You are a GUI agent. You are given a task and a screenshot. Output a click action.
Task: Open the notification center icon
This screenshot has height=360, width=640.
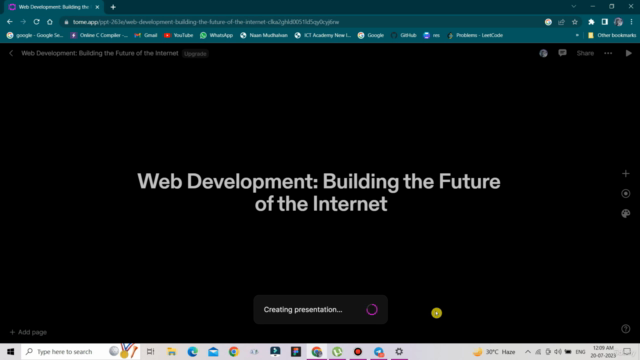[x=627, y=352]
